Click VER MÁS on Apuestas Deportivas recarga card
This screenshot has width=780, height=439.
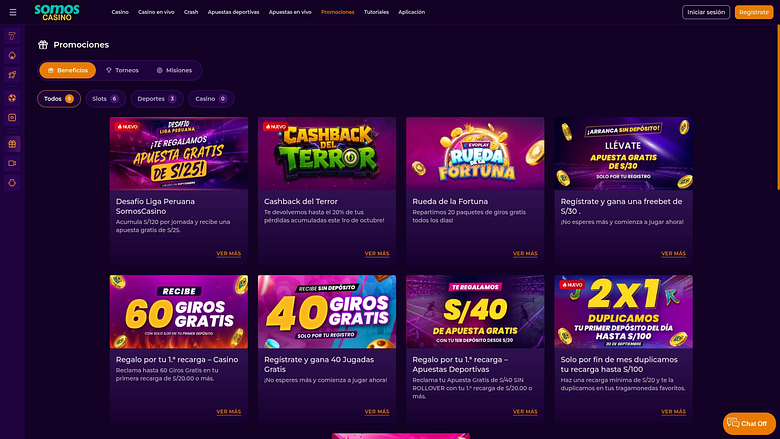pyautogui.click(x=525, y=412)
